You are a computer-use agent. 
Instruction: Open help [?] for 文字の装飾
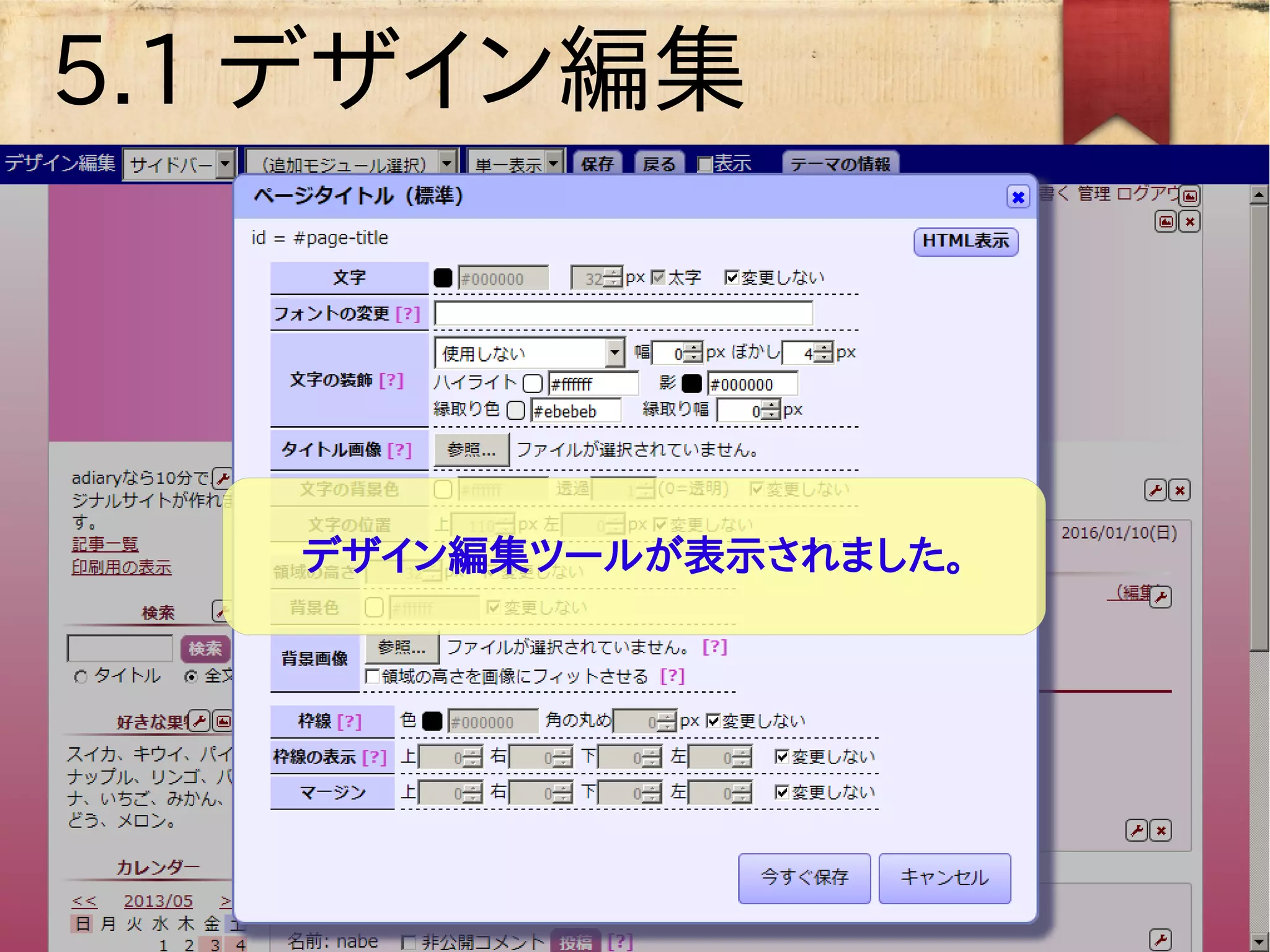[391, 380]
